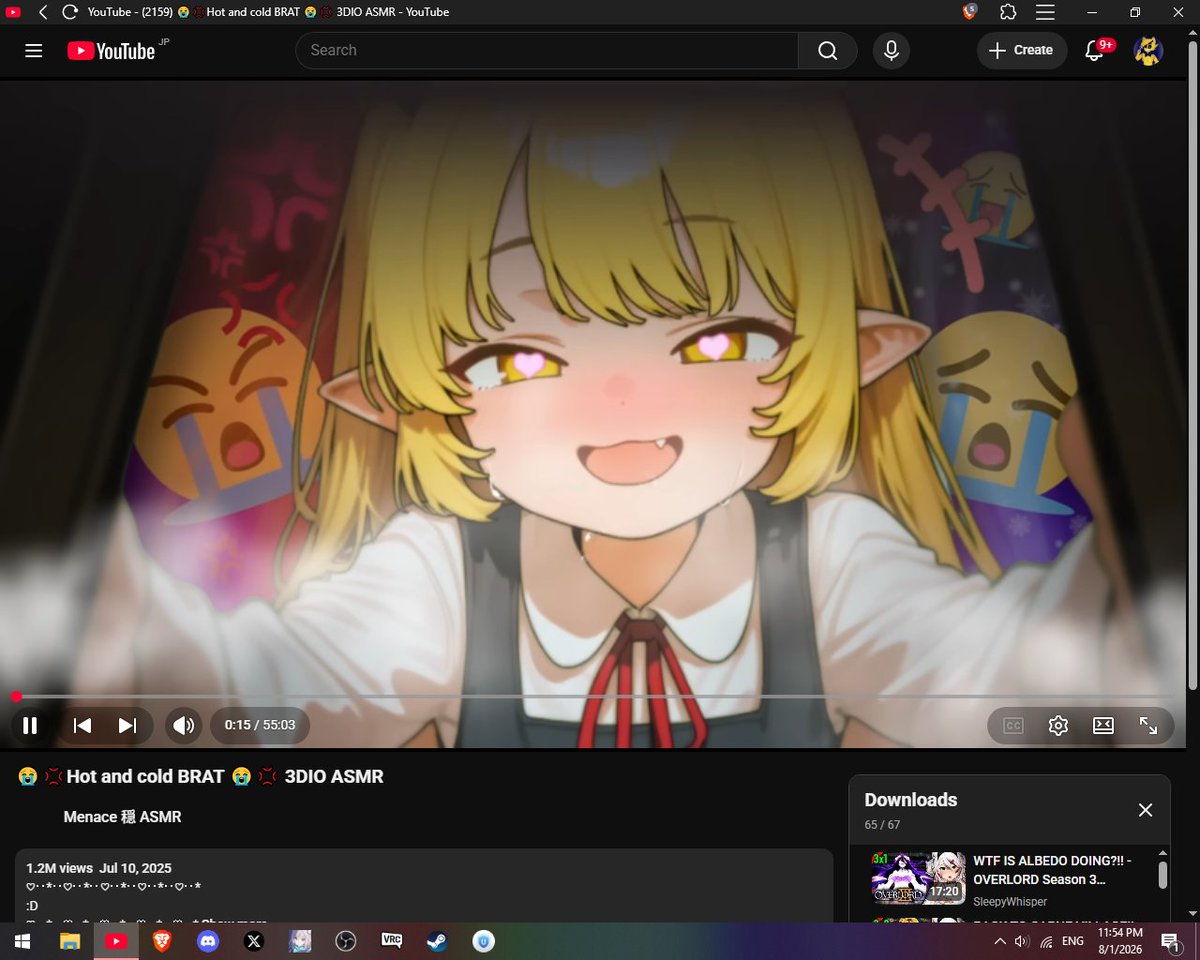Click the Downloads panel scrollbar
Viewport: 1200px width, 960px height.
click(1163, 876)
